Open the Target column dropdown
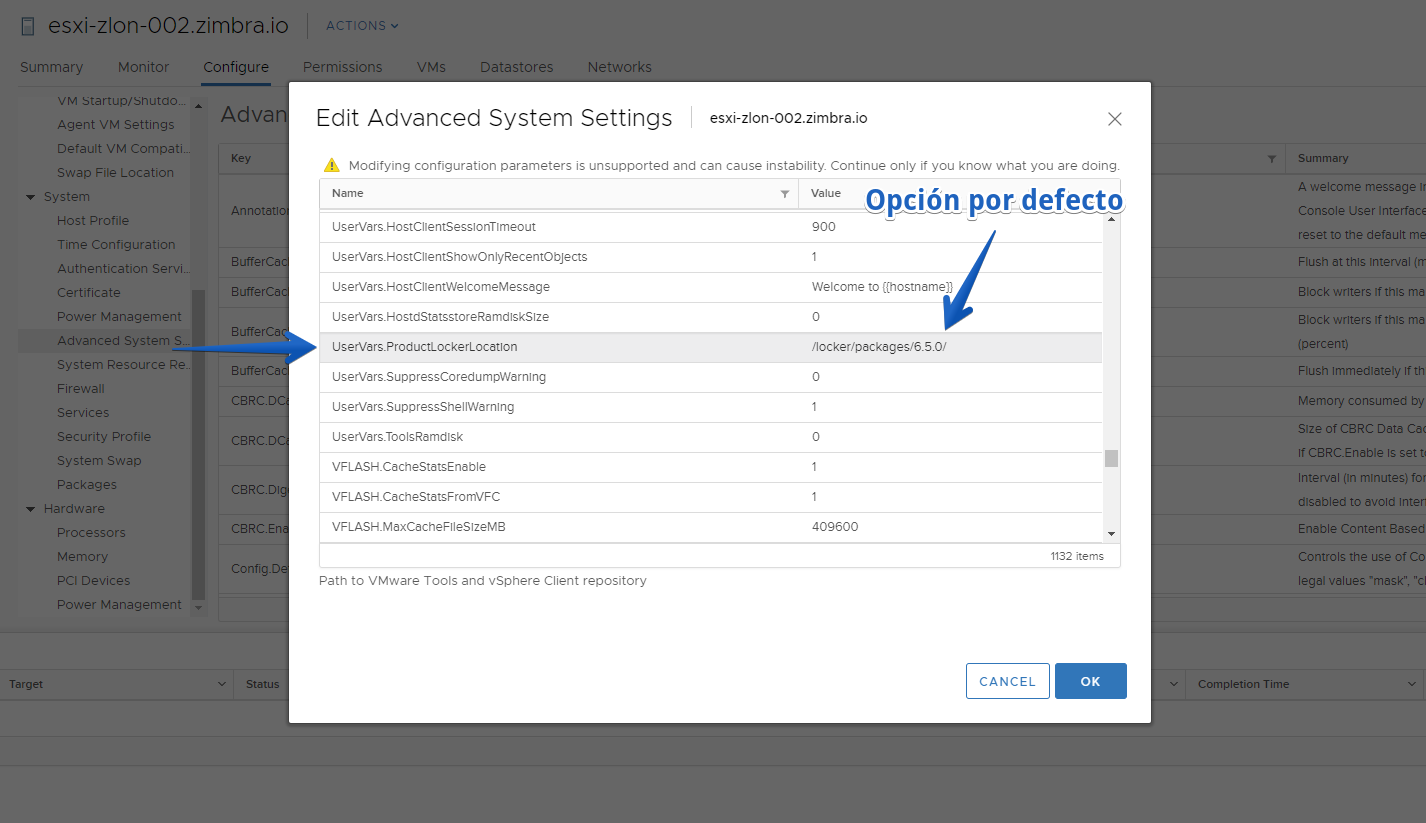The height and width of the screenshot is (823, 1426). [x=222, y=684]
